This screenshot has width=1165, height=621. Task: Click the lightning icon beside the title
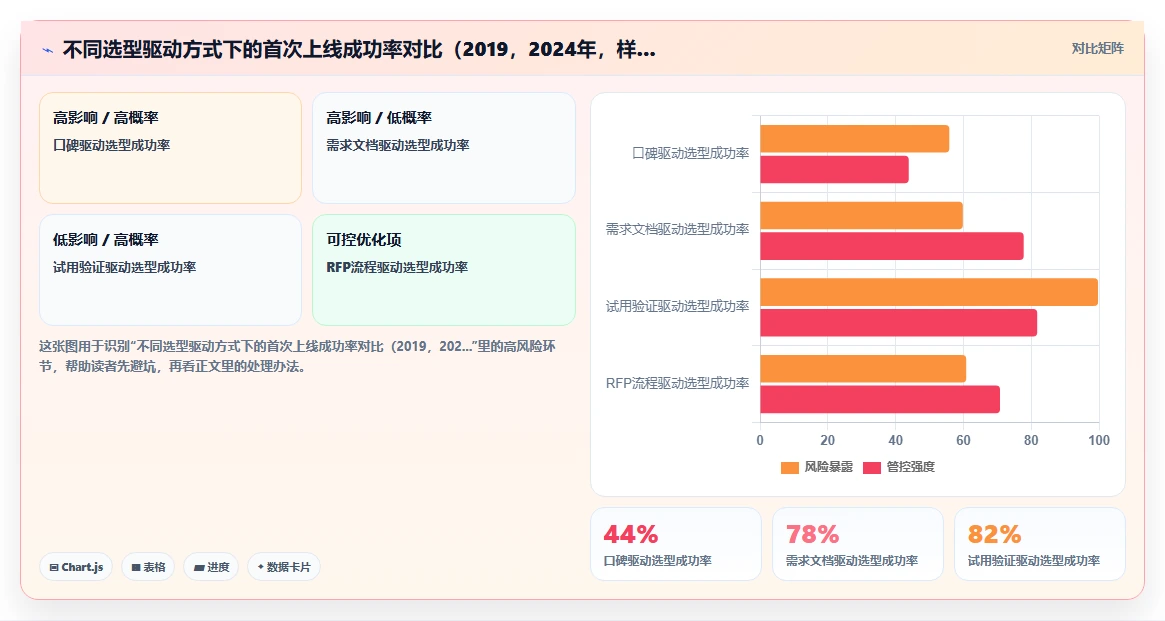pyautogui.click(x=48, y=51)
